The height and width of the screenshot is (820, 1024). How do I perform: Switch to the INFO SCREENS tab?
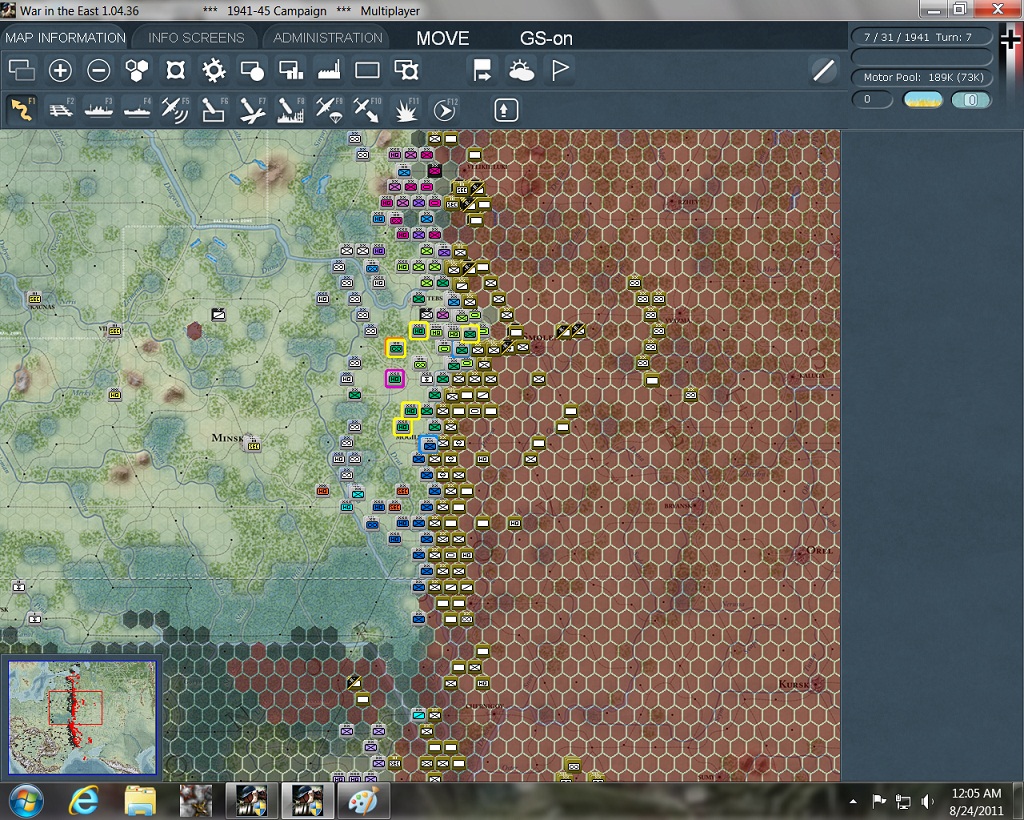(196, 38)
